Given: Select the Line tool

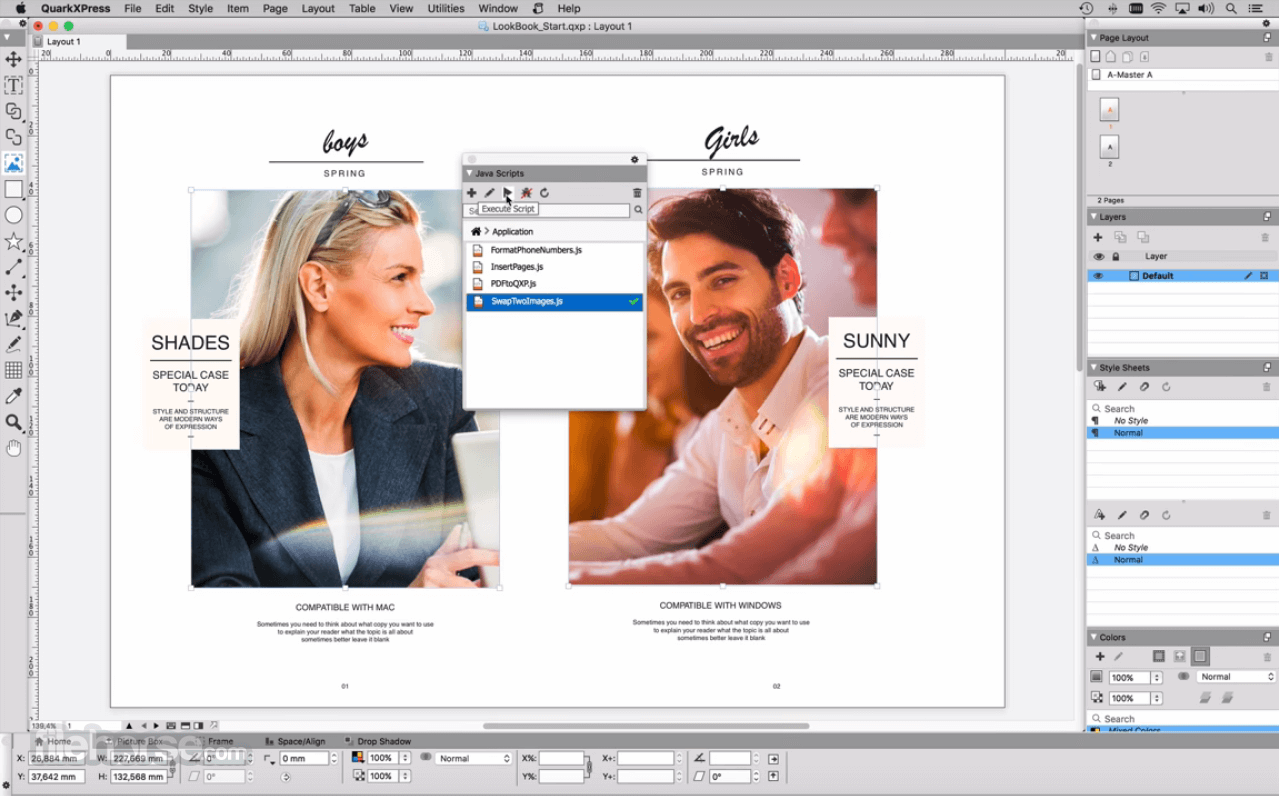Looking at the screenshot, I should click(x=13, y=267).
